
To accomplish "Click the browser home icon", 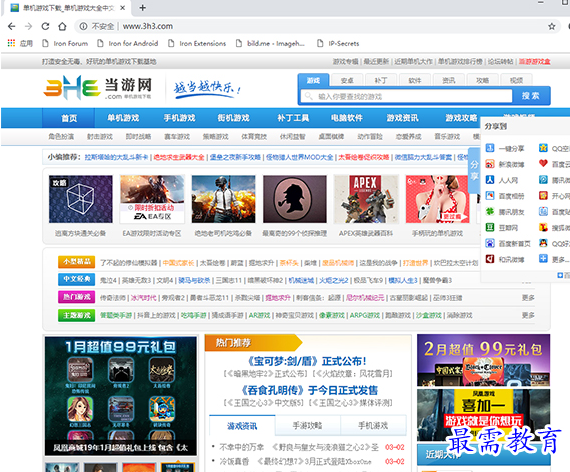I will (62, 26).
